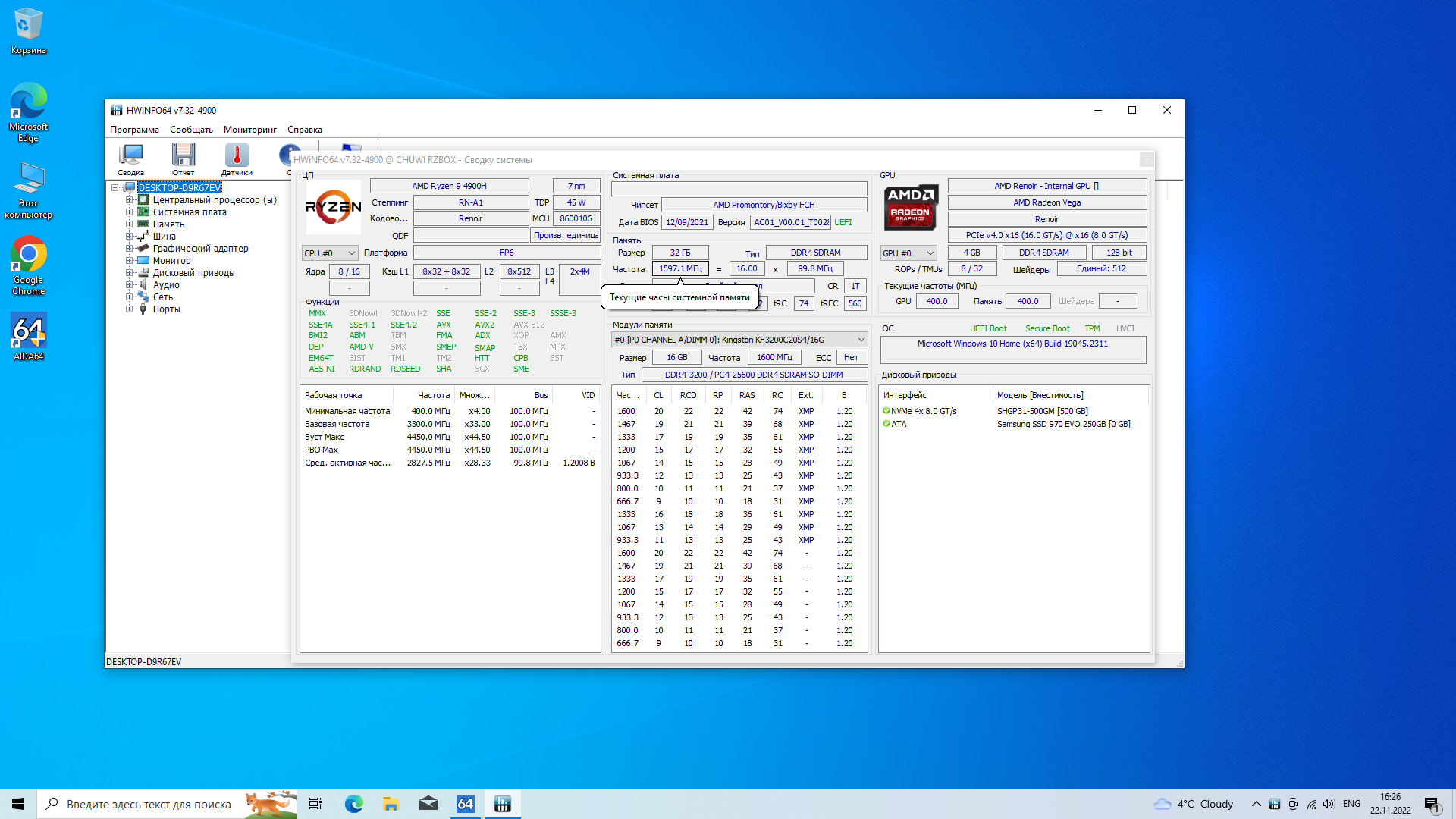Open the CPU #0 dropdown
This screenshot has width=1456, height=819.
click(330, 253)
